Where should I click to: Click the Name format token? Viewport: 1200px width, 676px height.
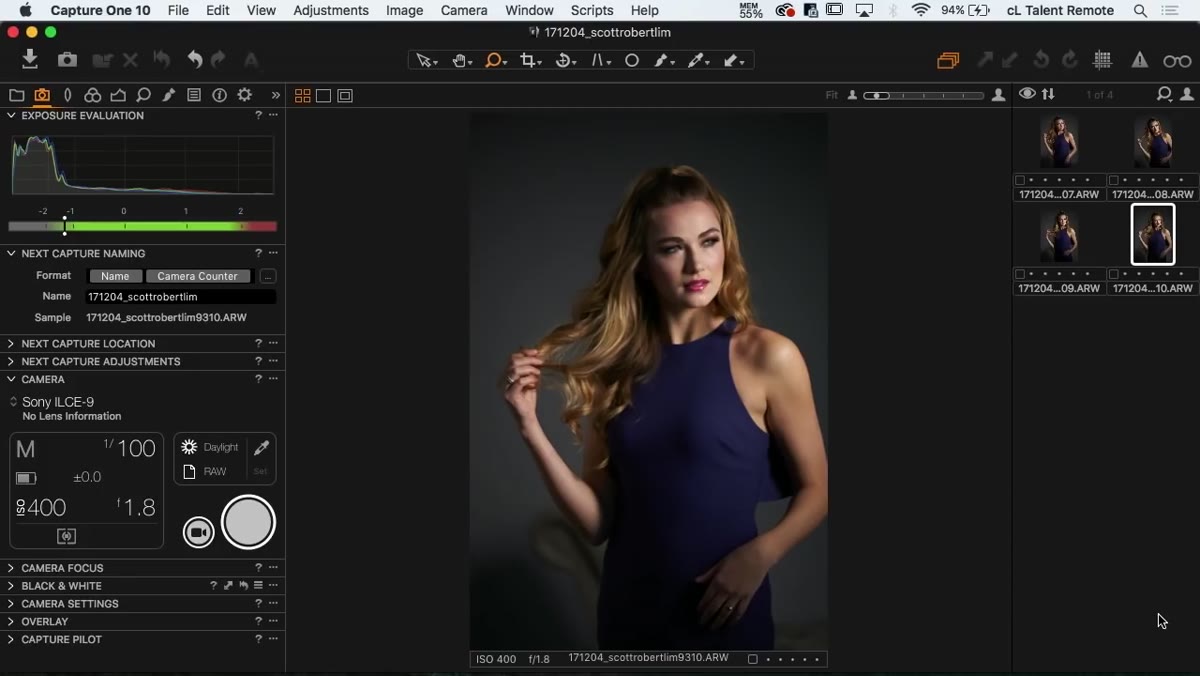tap(115, 276)
